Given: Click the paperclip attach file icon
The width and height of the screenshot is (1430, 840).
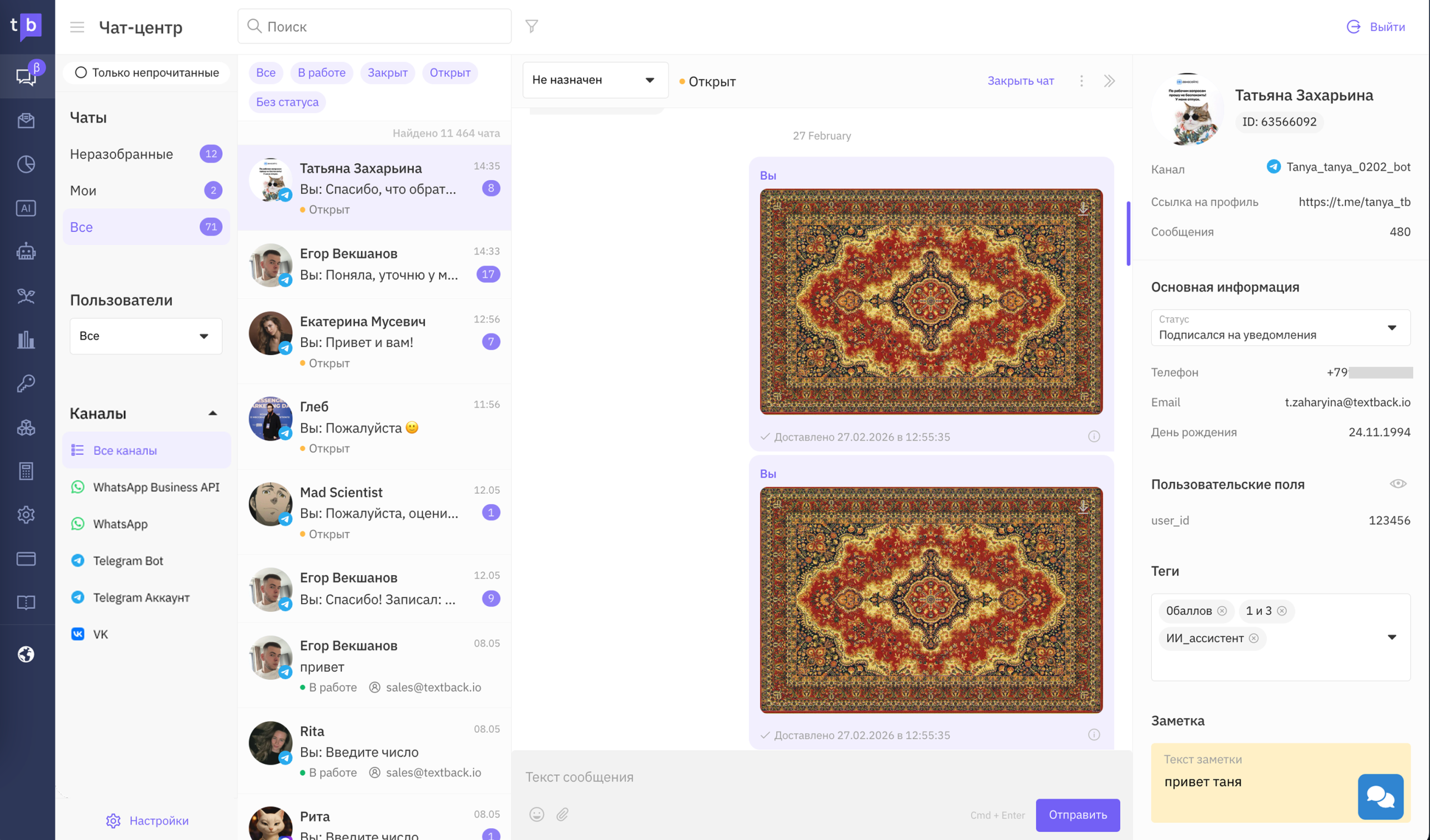Looking at the screenshot, I should 563,814.
